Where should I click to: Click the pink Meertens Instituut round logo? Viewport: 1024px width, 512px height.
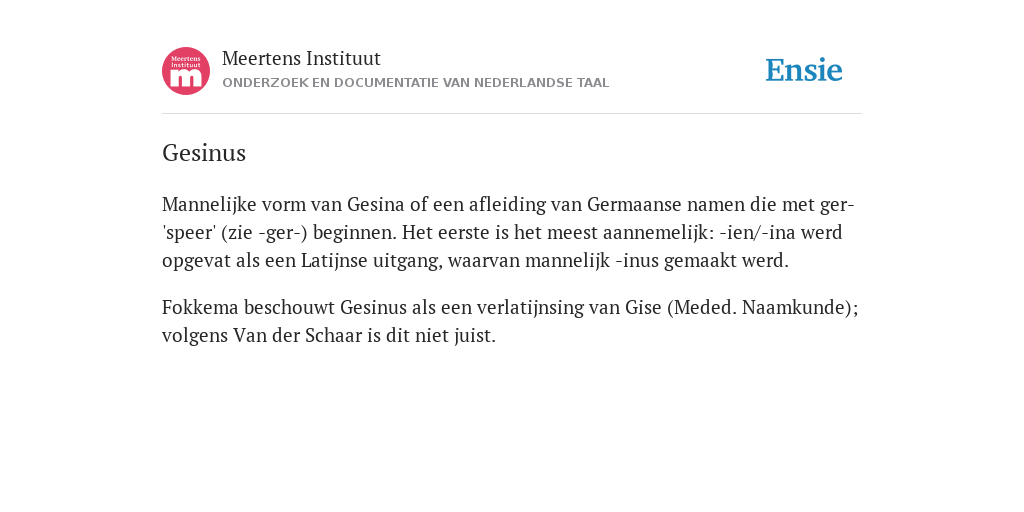(186, 71)
